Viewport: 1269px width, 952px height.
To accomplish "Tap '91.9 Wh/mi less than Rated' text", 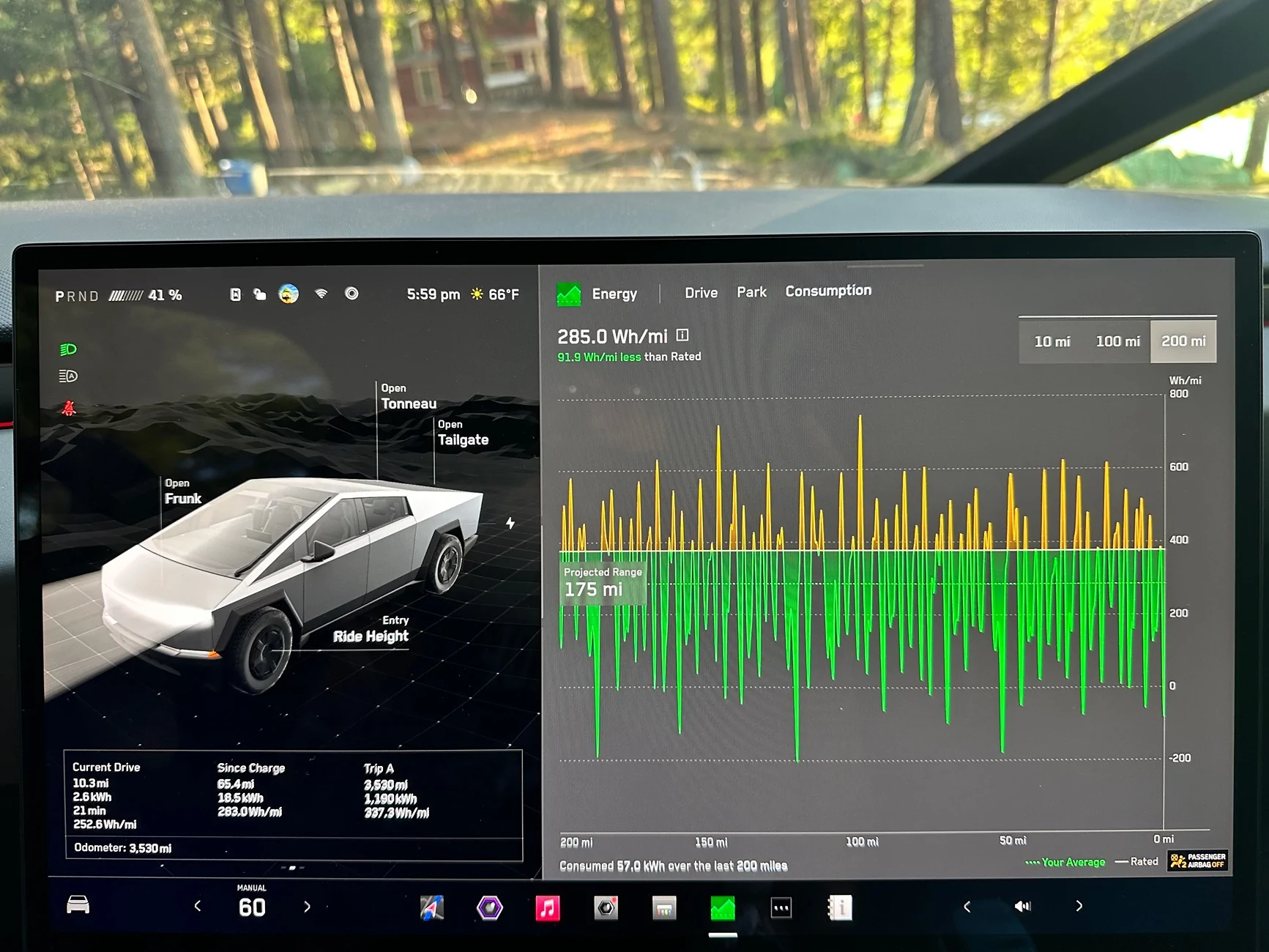I will coord(629,357).
